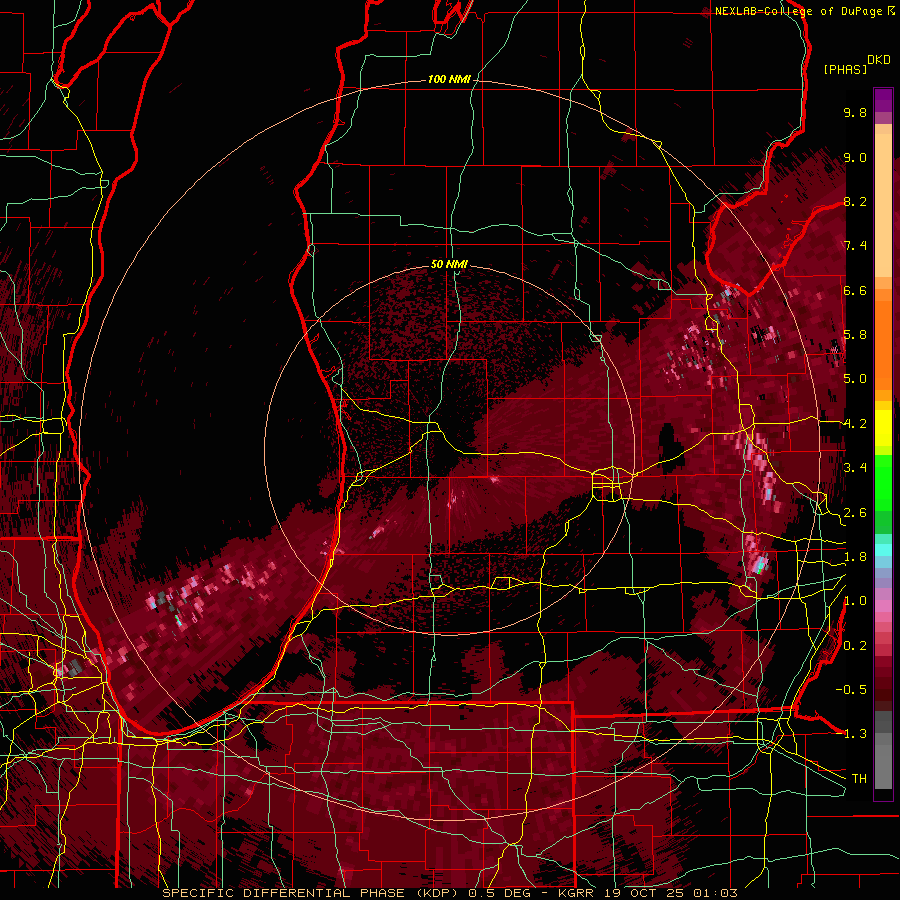Click the purple top segment of color bar
900x900 pixels.
tap(883, 100)
